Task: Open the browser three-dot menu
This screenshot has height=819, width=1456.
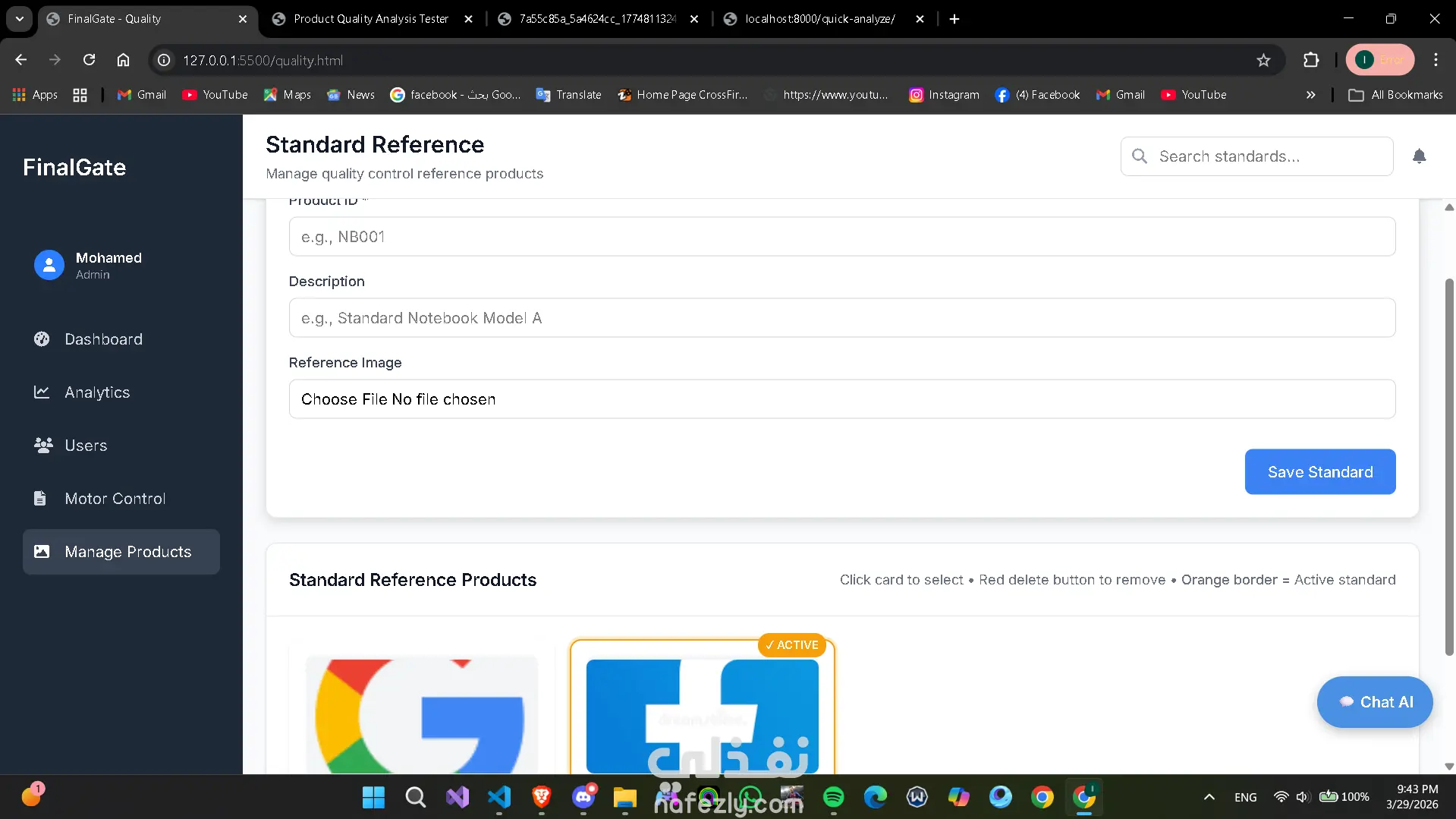Action: tap(1436, 60)
